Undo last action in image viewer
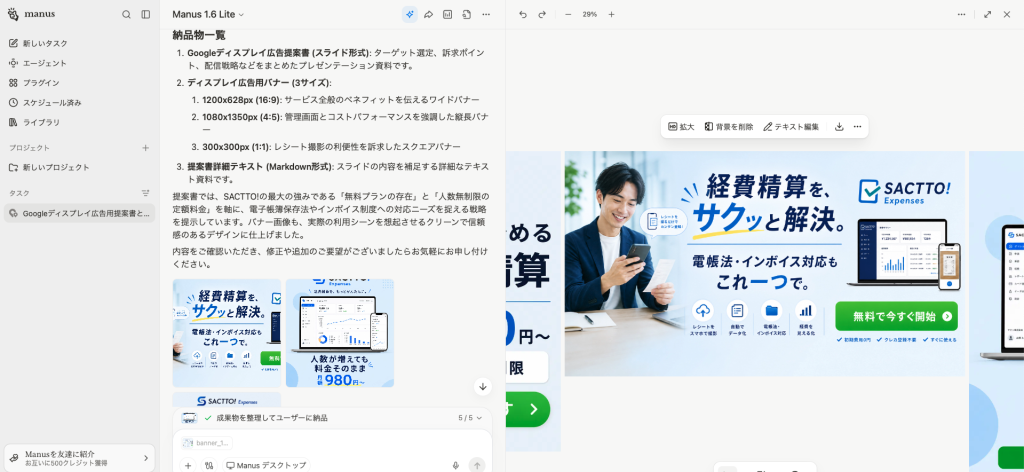The height and width of the screenshot is (472, 1024). click(x=522, y=14)
